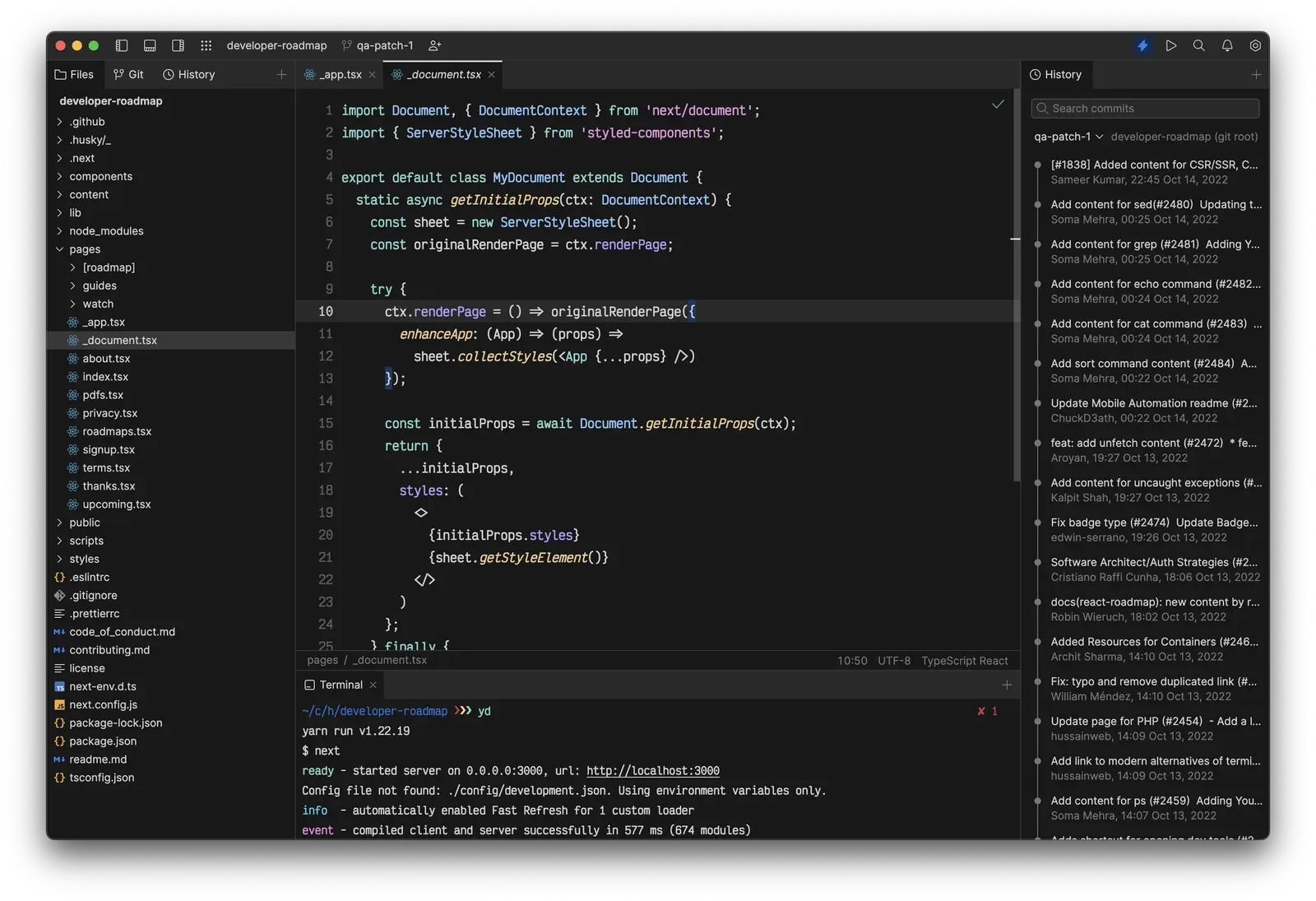Image resolution: width=1316 pixels, height=901 pixels.
Task: Toggle the left sidebar panel icon
Action: pos(122,45)
